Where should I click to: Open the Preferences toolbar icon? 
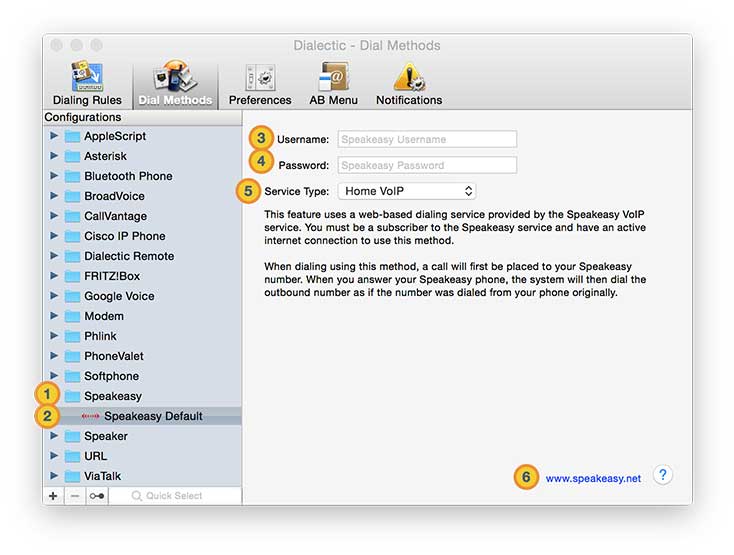click(x=260, y=77)
